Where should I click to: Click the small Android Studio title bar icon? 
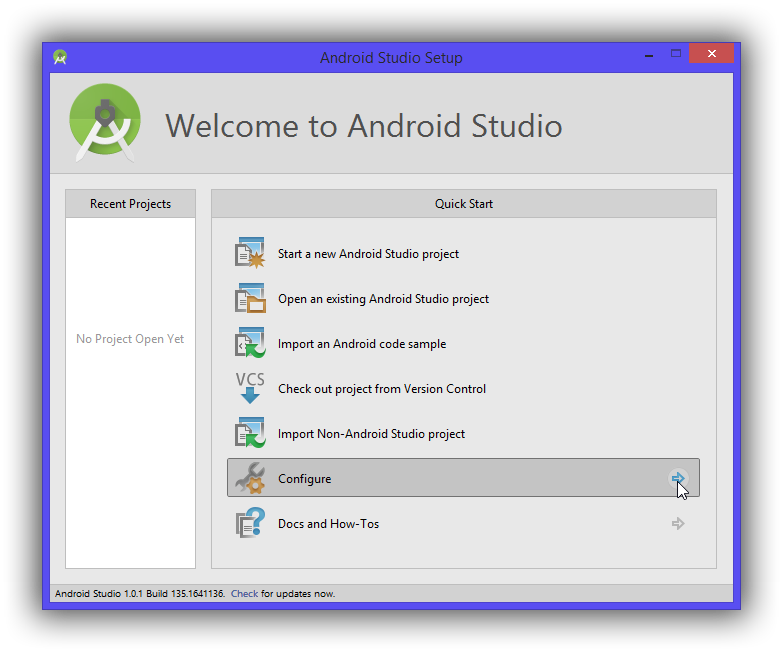[x=60, y=57]
